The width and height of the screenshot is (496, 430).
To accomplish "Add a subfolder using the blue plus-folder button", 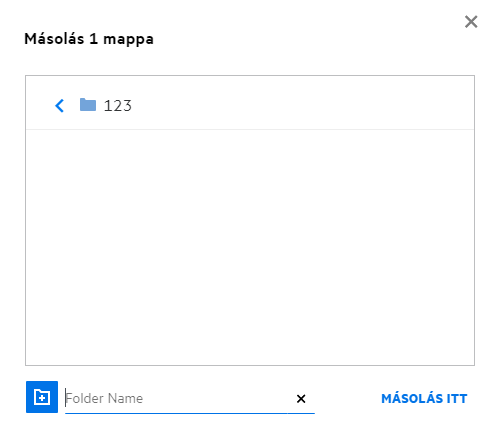I will [42, 397].
